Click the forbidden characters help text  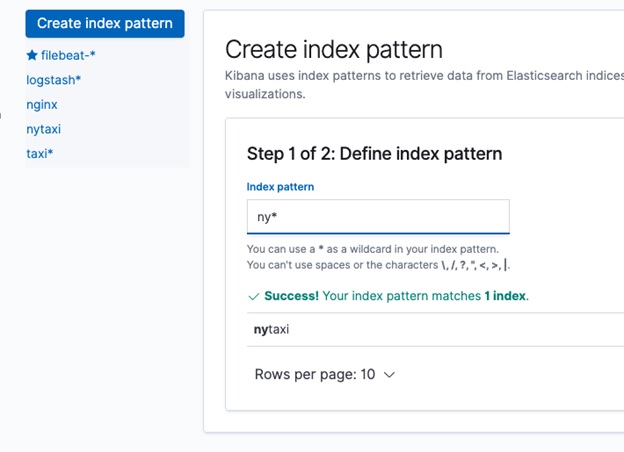tap(378, 265)
